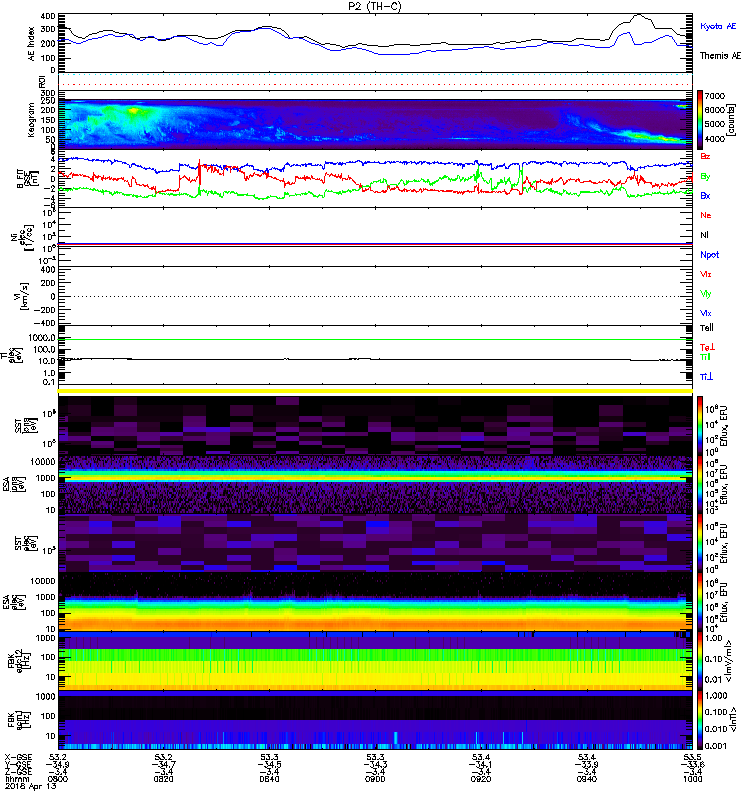
Task: Click the 53.5 X-GSE position value
Action: tap(692, 757)
